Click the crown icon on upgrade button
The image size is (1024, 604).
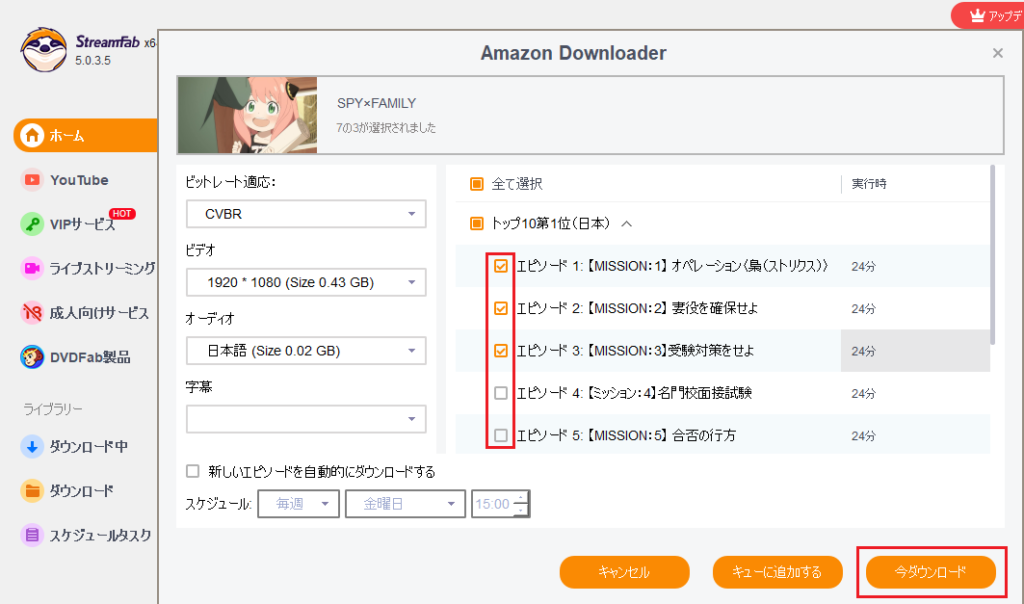(x=977, y=15)
